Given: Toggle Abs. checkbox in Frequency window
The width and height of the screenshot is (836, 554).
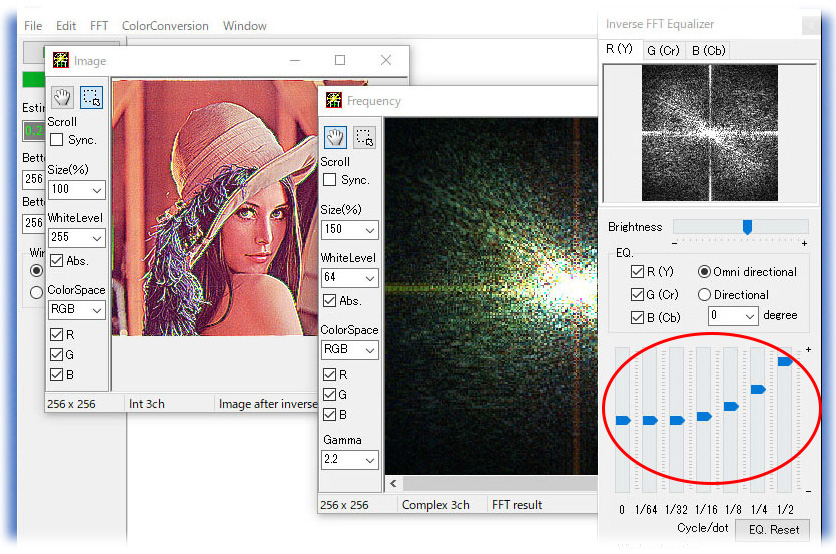Looking at the screenshot, I should [x=329, y=300].
